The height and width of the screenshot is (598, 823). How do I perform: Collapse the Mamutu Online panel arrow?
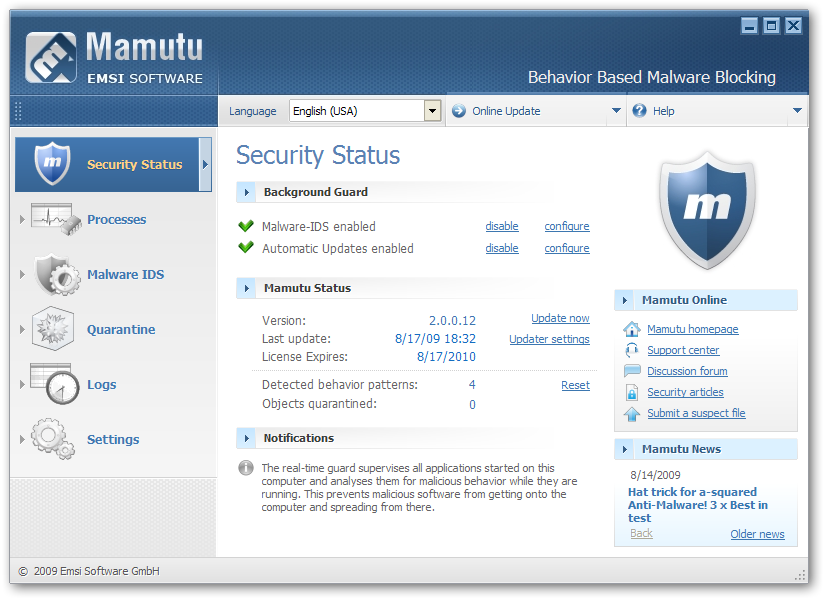click(x=625, y=300)
